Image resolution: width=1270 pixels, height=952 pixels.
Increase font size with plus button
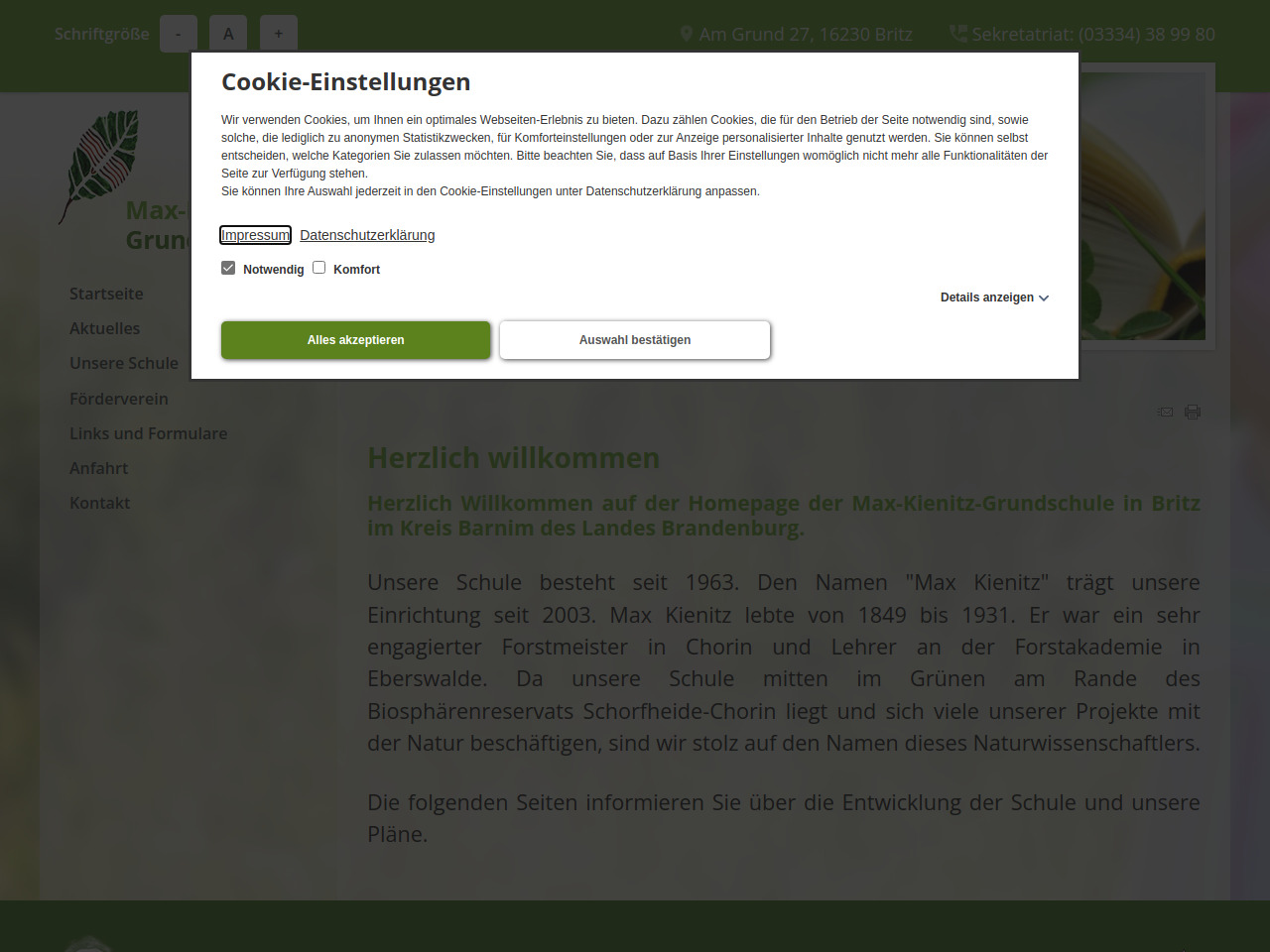click(x=279, y=34)
